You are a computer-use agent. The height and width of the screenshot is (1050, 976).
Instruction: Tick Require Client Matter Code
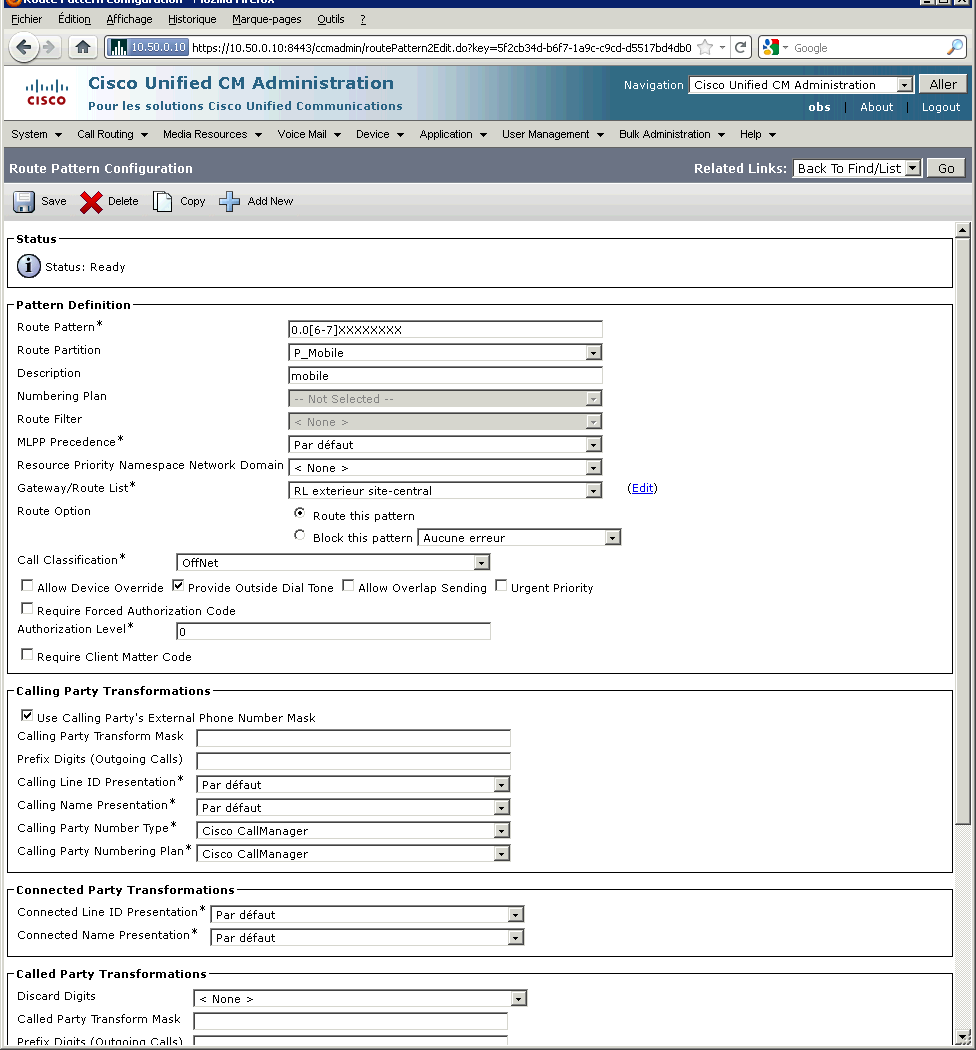[x=27, y=655]
